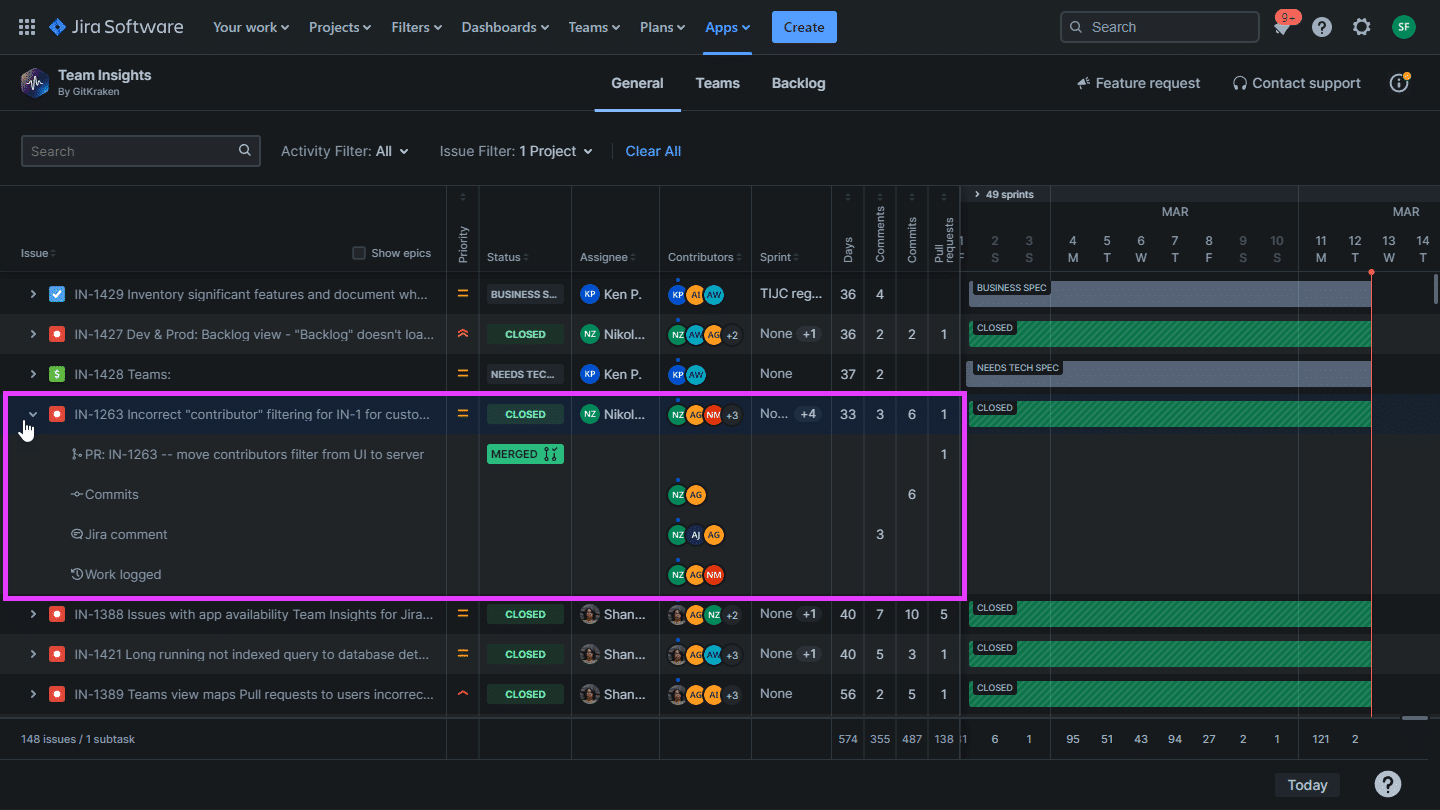This screenshot has width=1440, height=810.
Task: Click the bug icon of IN-1421
Action: click(57, 654)
